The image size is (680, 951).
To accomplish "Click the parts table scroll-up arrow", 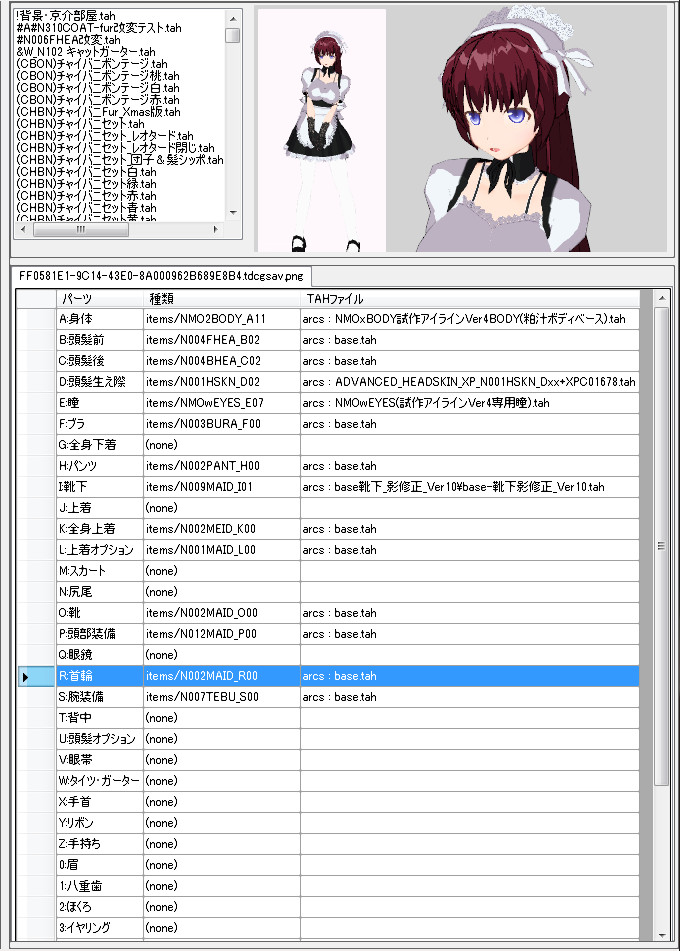I will 661,299.
